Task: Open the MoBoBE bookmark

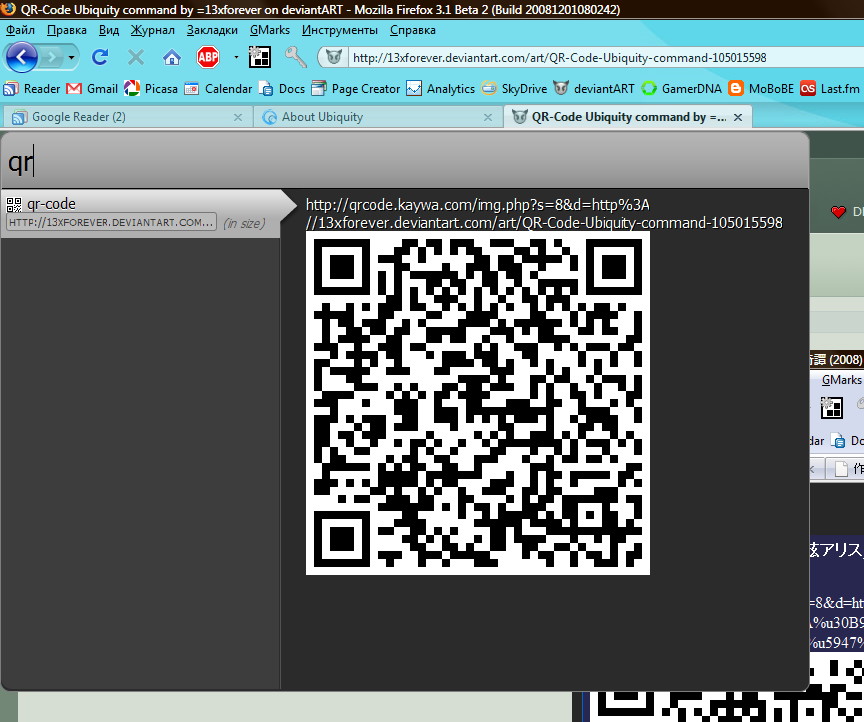Action: click(x=761, y=89)
